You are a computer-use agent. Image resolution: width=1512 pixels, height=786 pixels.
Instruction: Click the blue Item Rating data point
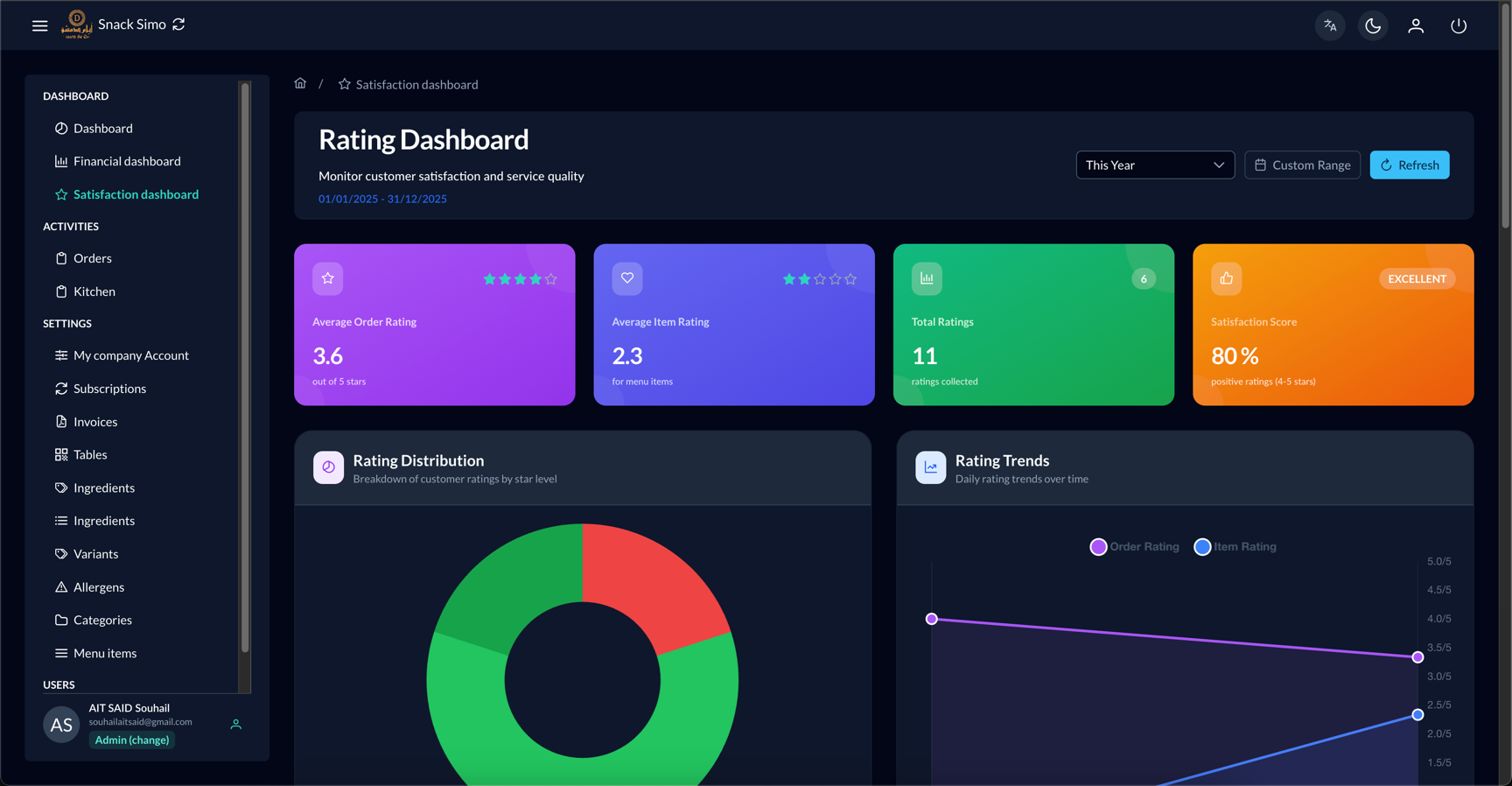(1417, 715)
